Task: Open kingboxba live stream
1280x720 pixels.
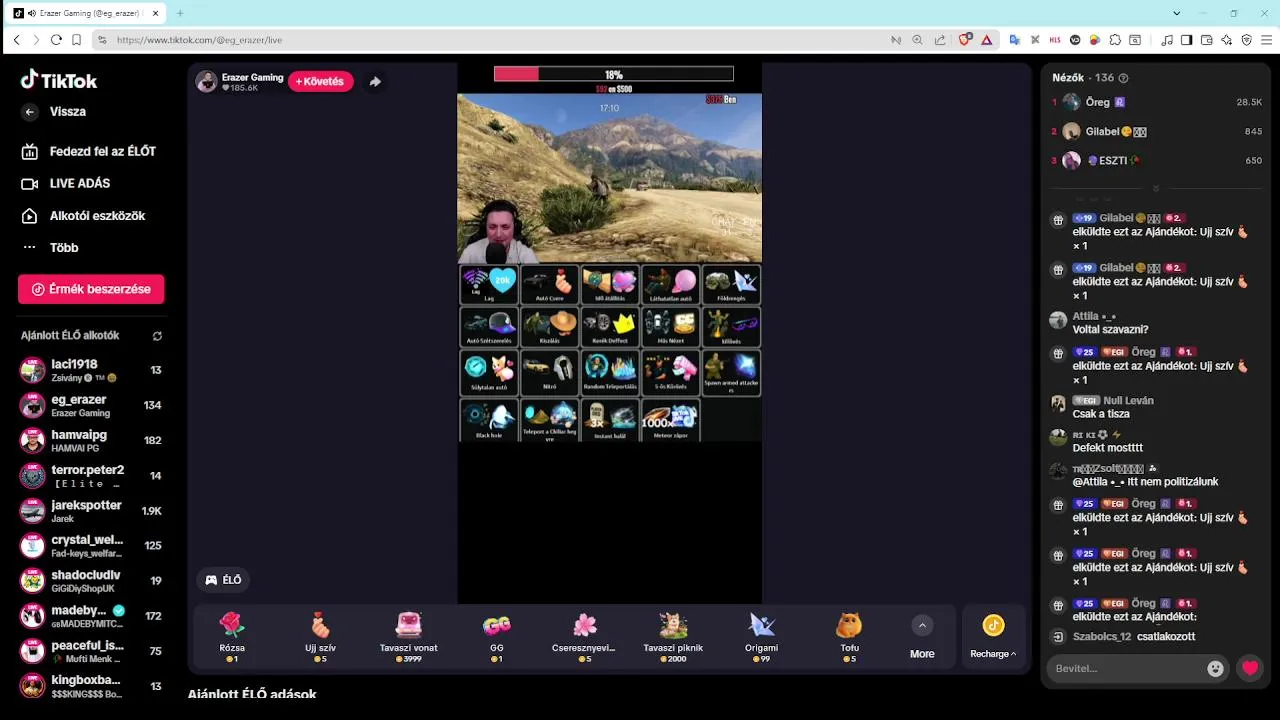Action: click(x=91, y=686)
